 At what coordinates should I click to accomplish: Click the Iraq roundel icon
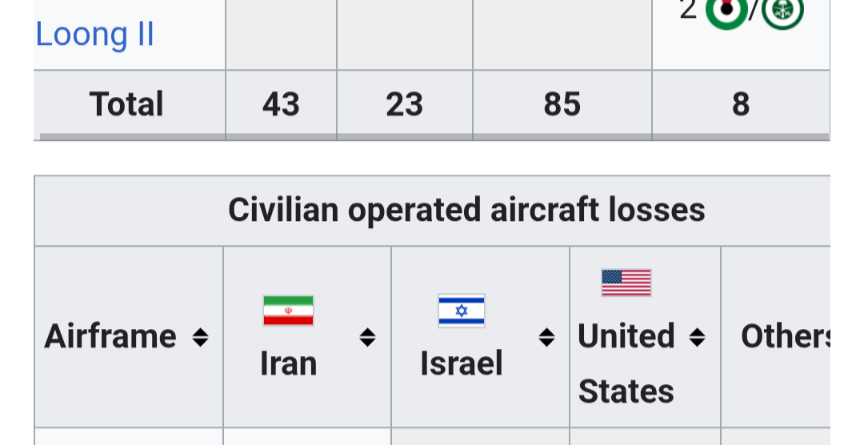(726, 12)
